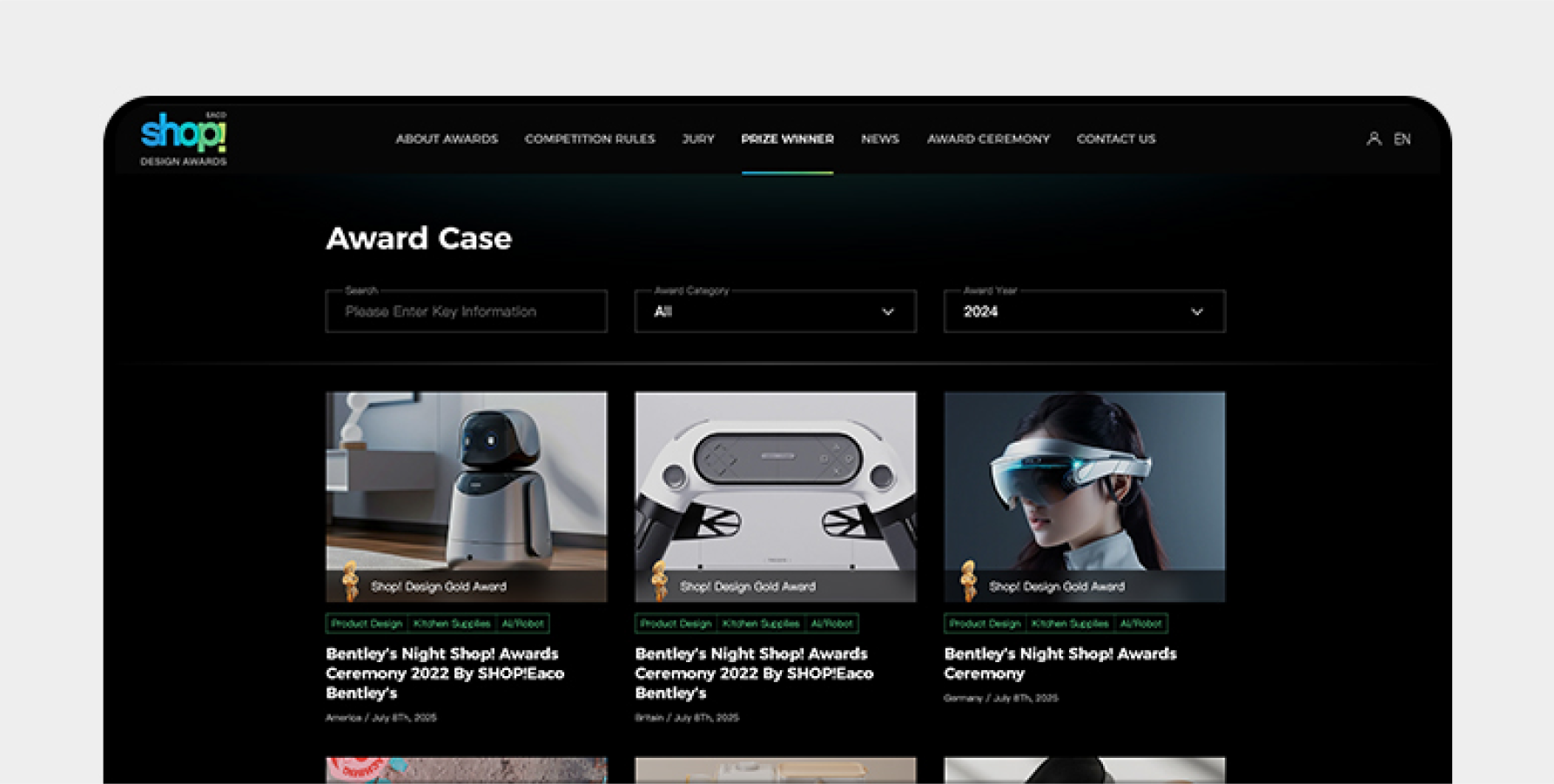
Task: Visit the Award Ceremony page
Action: pyautogui.click(x=988, y=139)
